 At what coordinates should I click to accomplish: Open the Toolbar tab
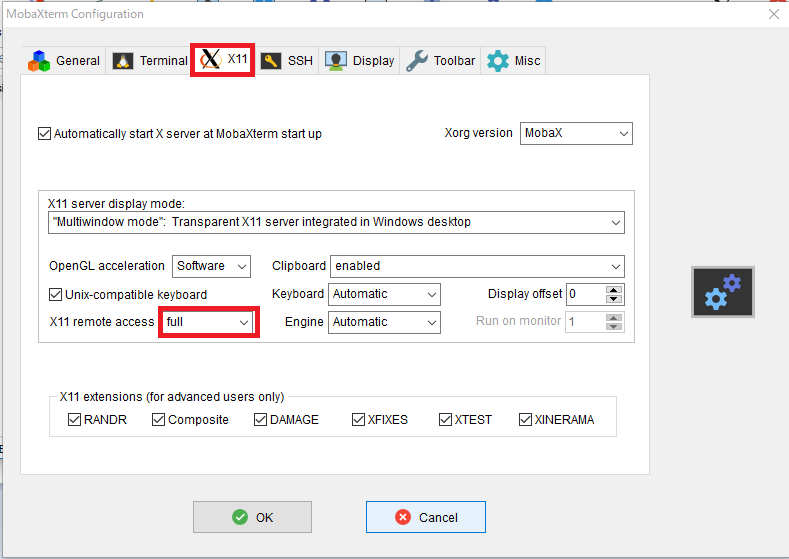point(440,61)
